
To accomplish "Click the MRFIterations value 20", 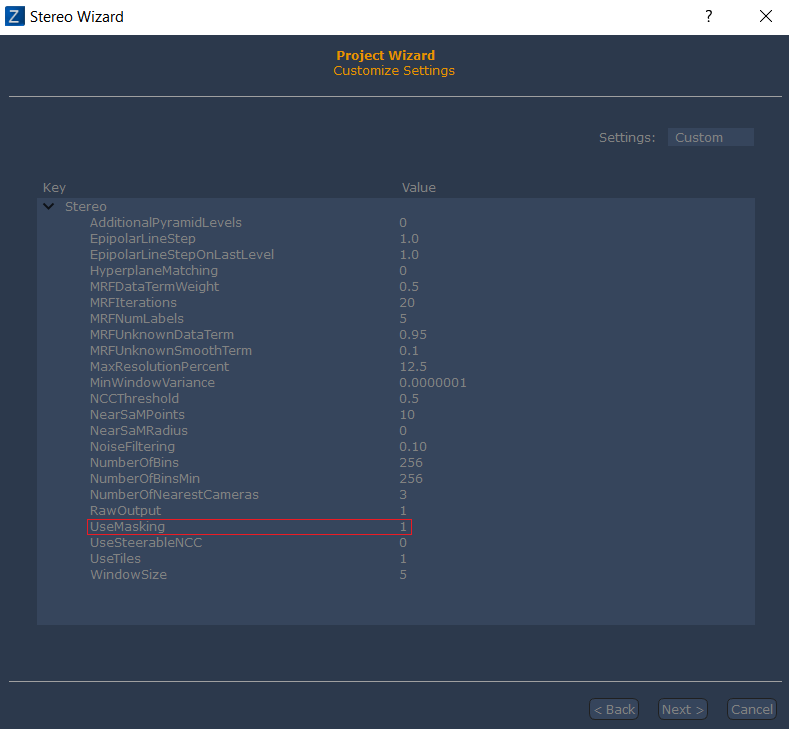I will pyautogui.click(x=407, y=302).
